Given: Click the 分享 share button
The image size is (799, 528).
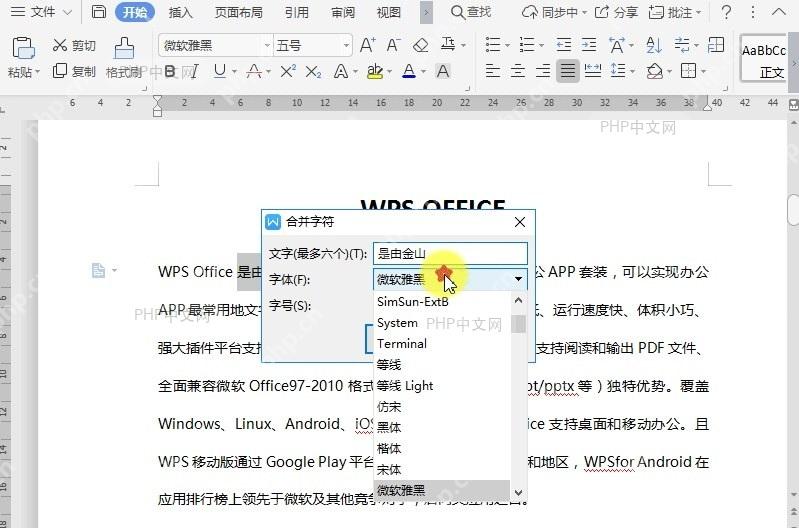Looking at the screenshot, I should pos(617,12).
